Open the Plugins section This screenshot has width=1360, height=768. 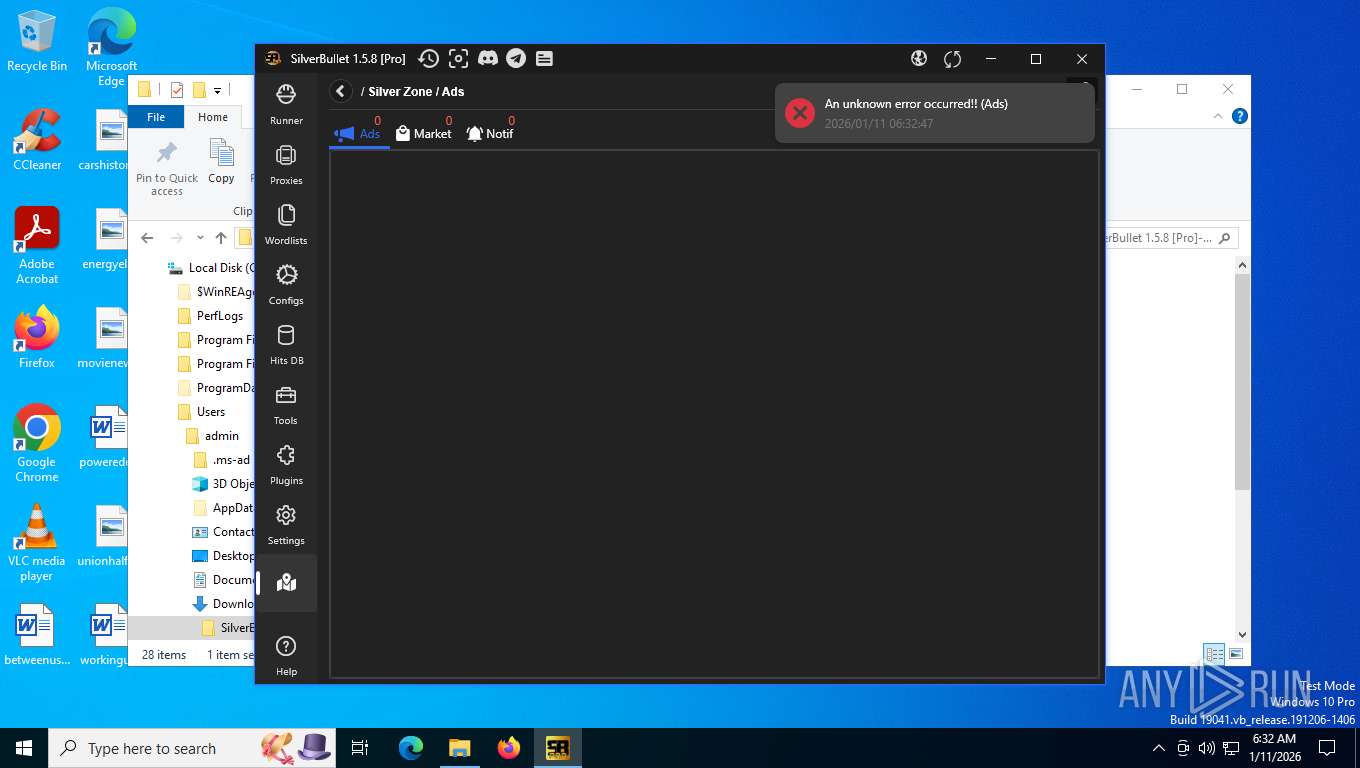point(286,464)
